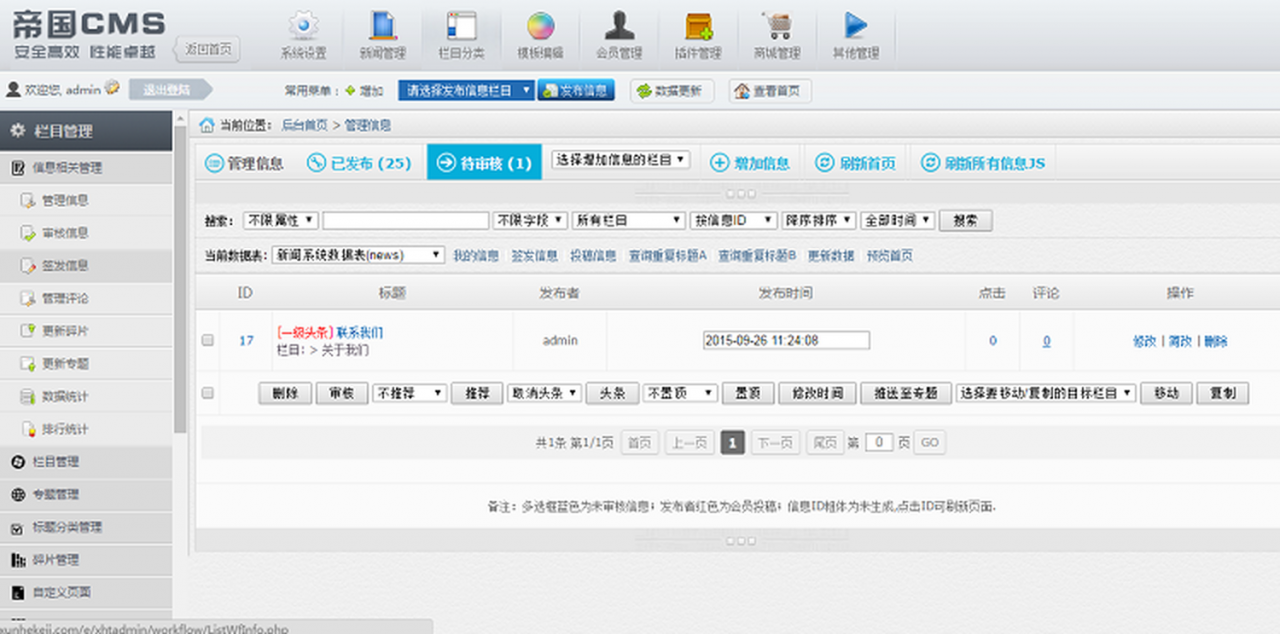Click 更新专题 icon in left sidebar

[x=27, y=363]
